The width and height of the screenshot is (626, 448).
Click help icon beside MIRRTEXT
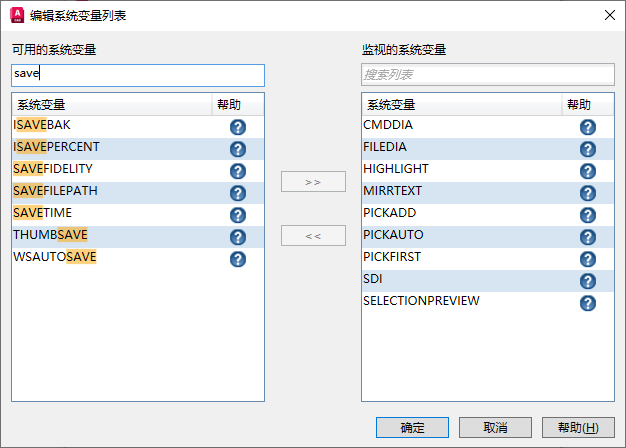click(588, 193)
